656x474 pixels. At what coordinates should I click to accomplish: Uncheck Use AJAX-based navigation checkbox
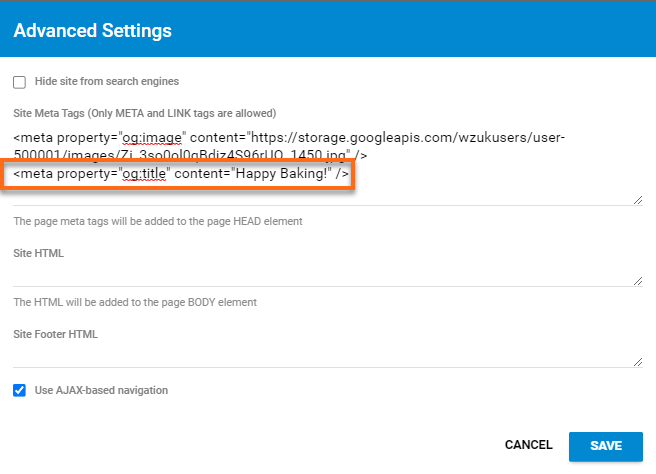point(19,390)
